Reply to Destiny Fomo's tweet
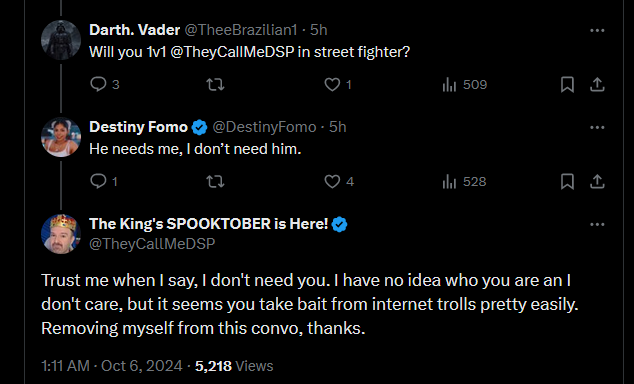Image resolution: width=634 pixels, height=384 pixels. (104, 181)
